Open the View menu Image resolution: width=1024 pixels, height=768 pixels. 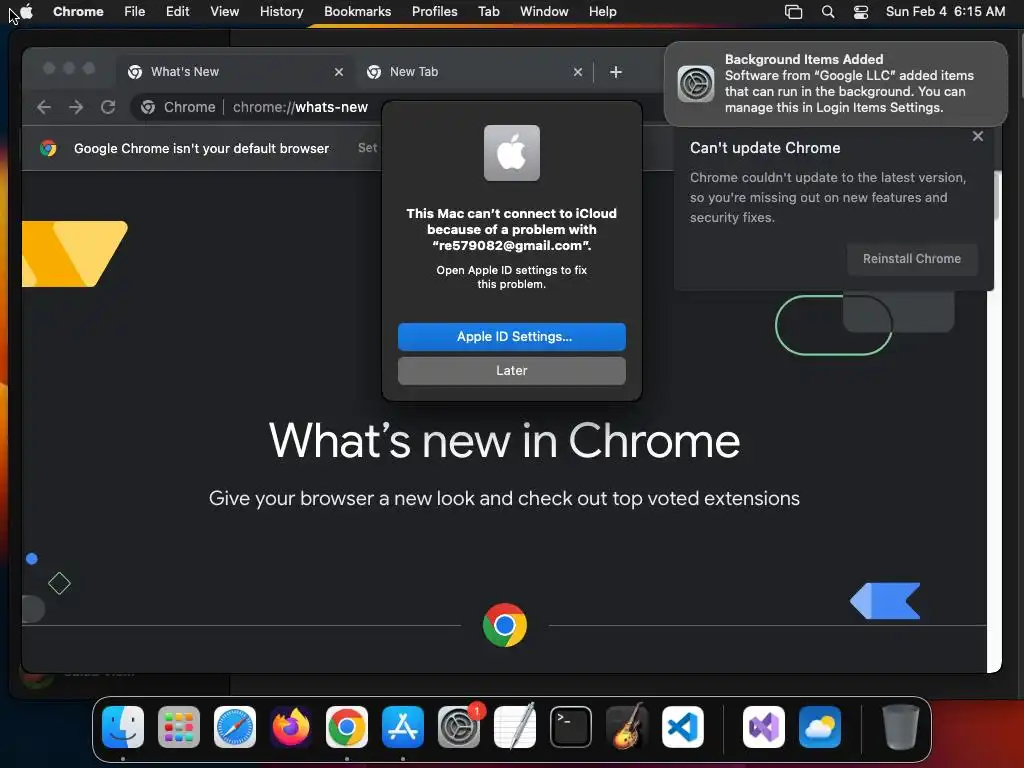tap(224, 11)
